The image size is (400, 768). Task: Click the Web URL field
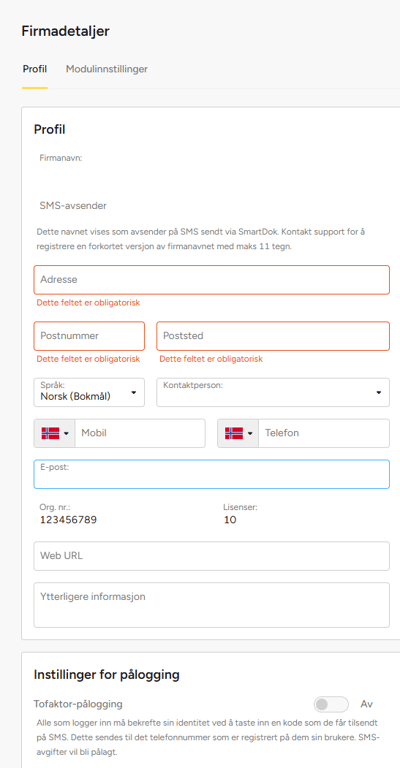pyautogui.click(x=212, y=556)
